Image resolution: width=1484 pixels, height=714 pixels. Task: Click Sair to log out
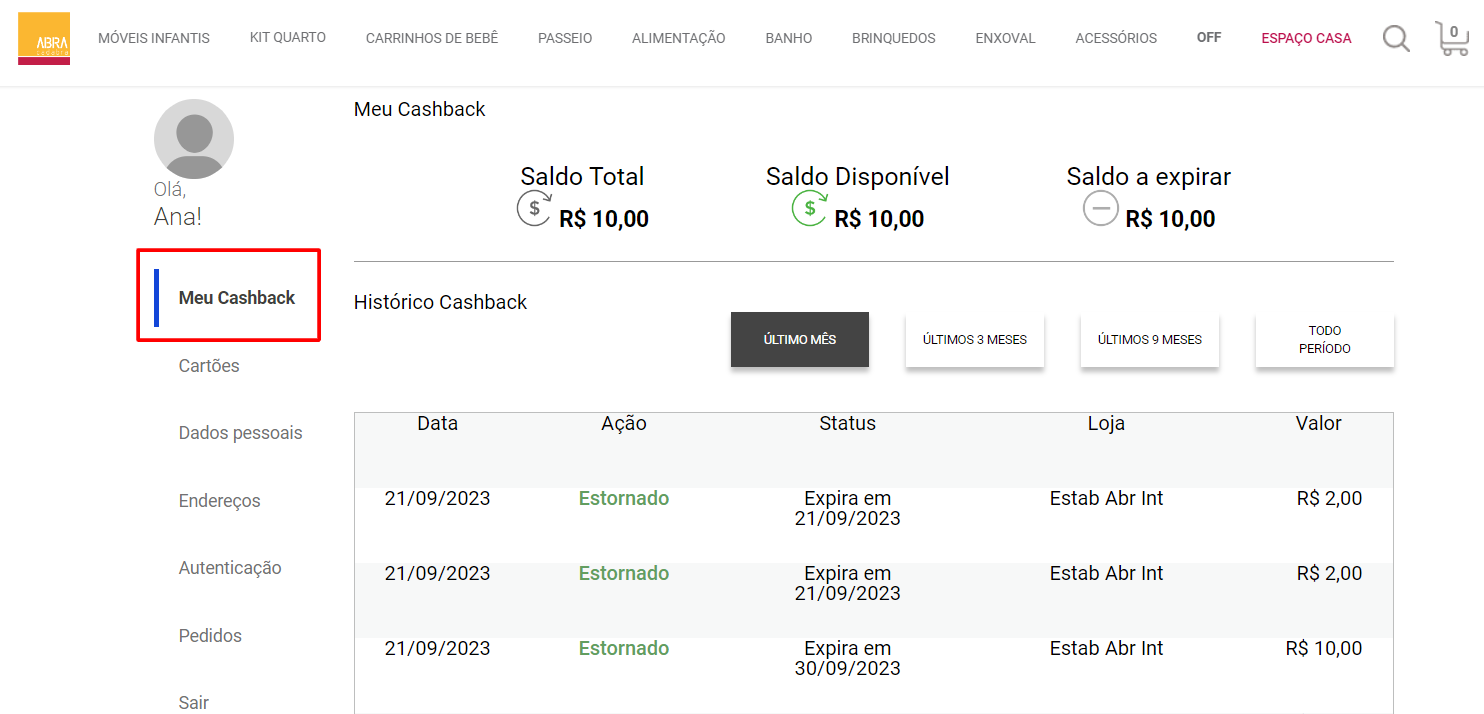click(x=193, y=703)
